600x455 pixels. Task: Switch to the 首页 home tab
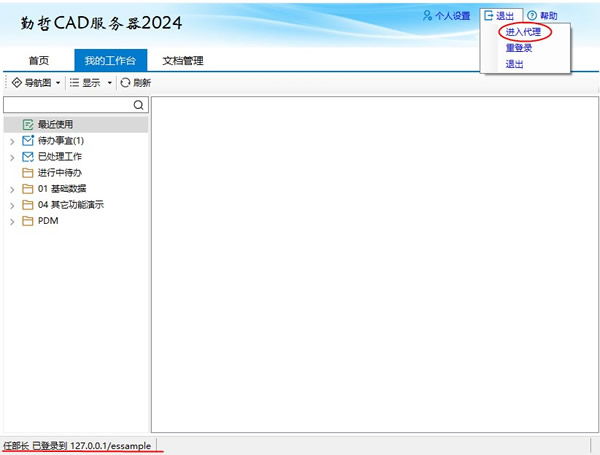point(38,61)
